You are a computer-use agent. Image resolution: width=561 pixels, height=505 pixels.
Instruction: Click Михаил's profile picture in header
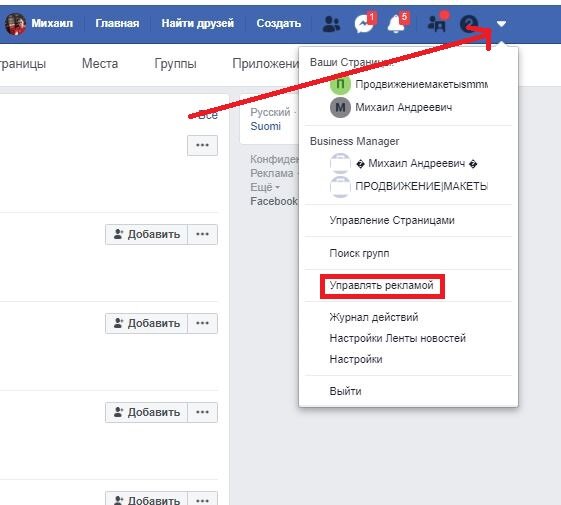coord(15,24)
